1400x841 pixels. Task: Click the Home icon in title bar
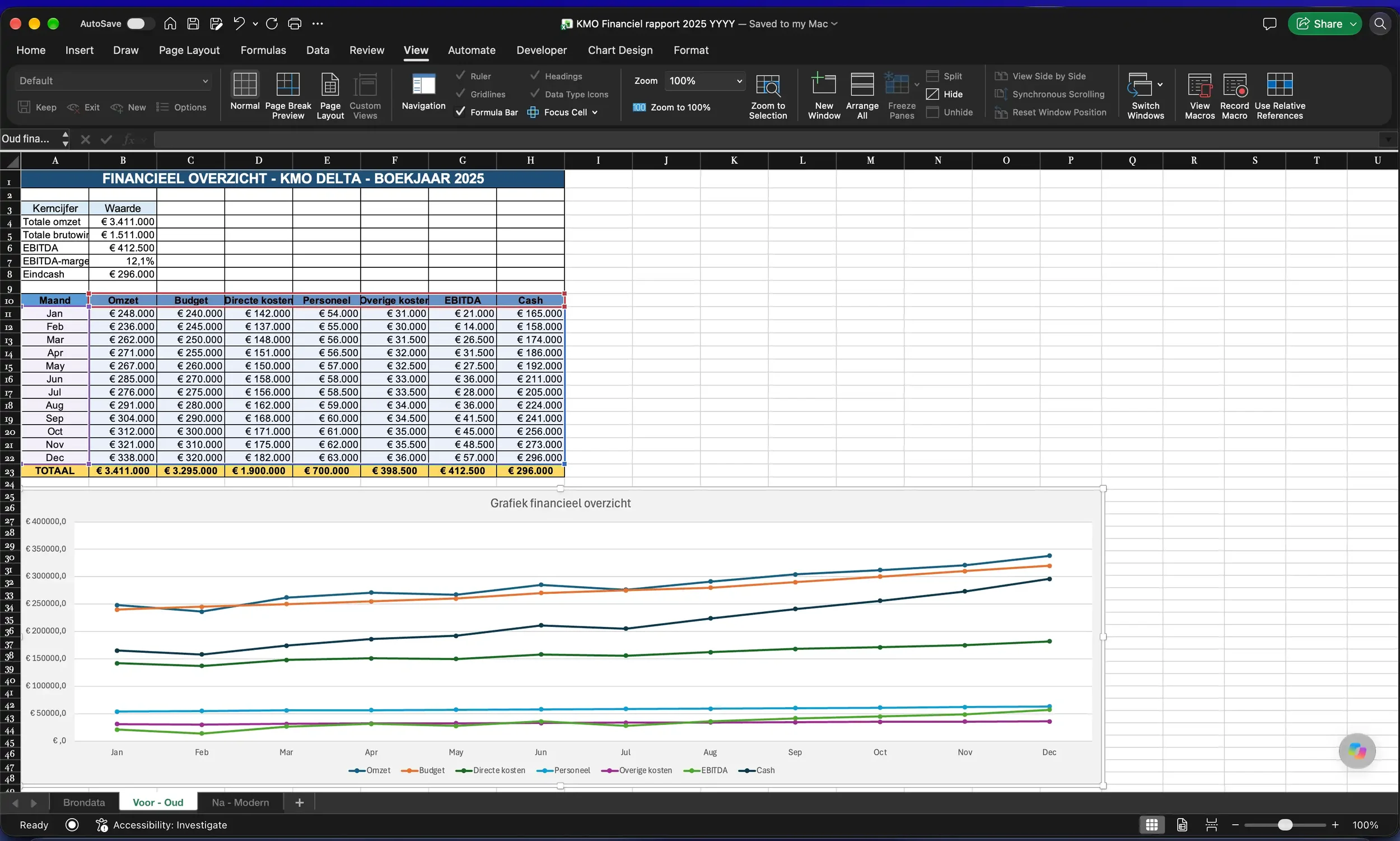click(170, 23)
